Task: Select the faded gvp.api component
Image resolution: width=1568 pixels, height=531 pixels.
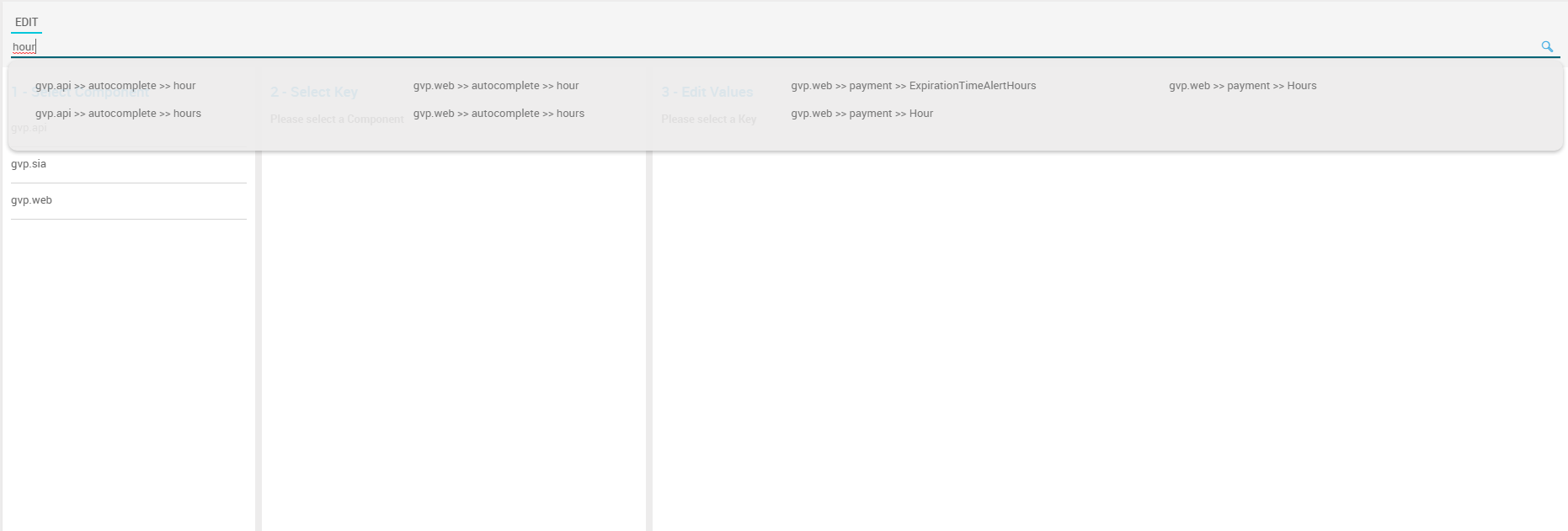Action: point(29,128)
